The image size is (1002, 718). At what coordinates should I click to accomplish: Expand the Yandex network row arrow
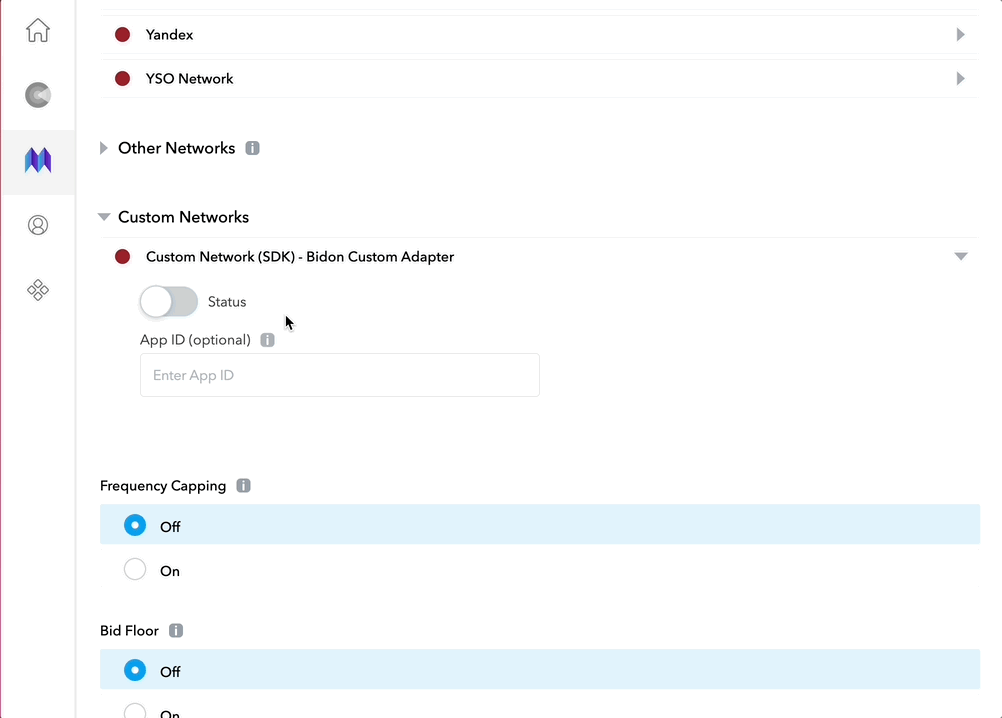960,34
